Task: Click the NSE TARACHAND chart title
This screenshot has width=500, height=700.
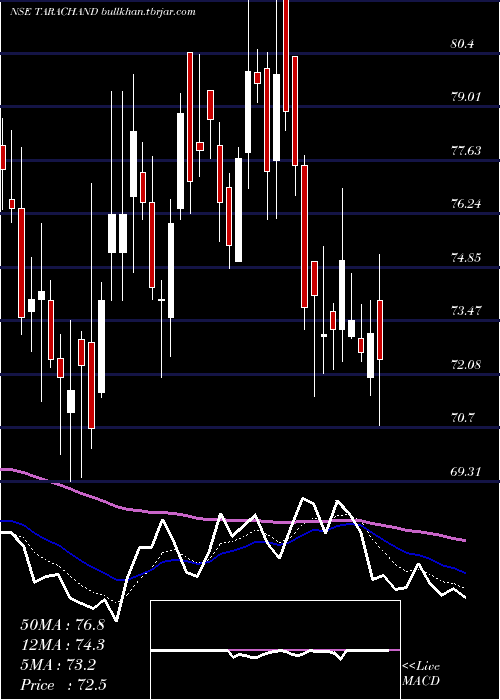Action: (103, 12)
